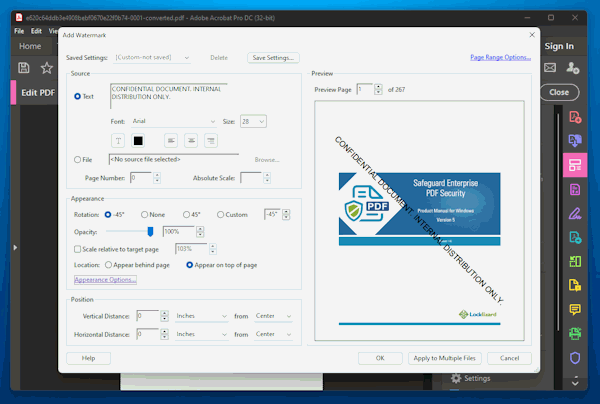600x404 pixels.
Task: Open the purple document tool below Edit PDF in the sidebar
Action: point(575,190)
